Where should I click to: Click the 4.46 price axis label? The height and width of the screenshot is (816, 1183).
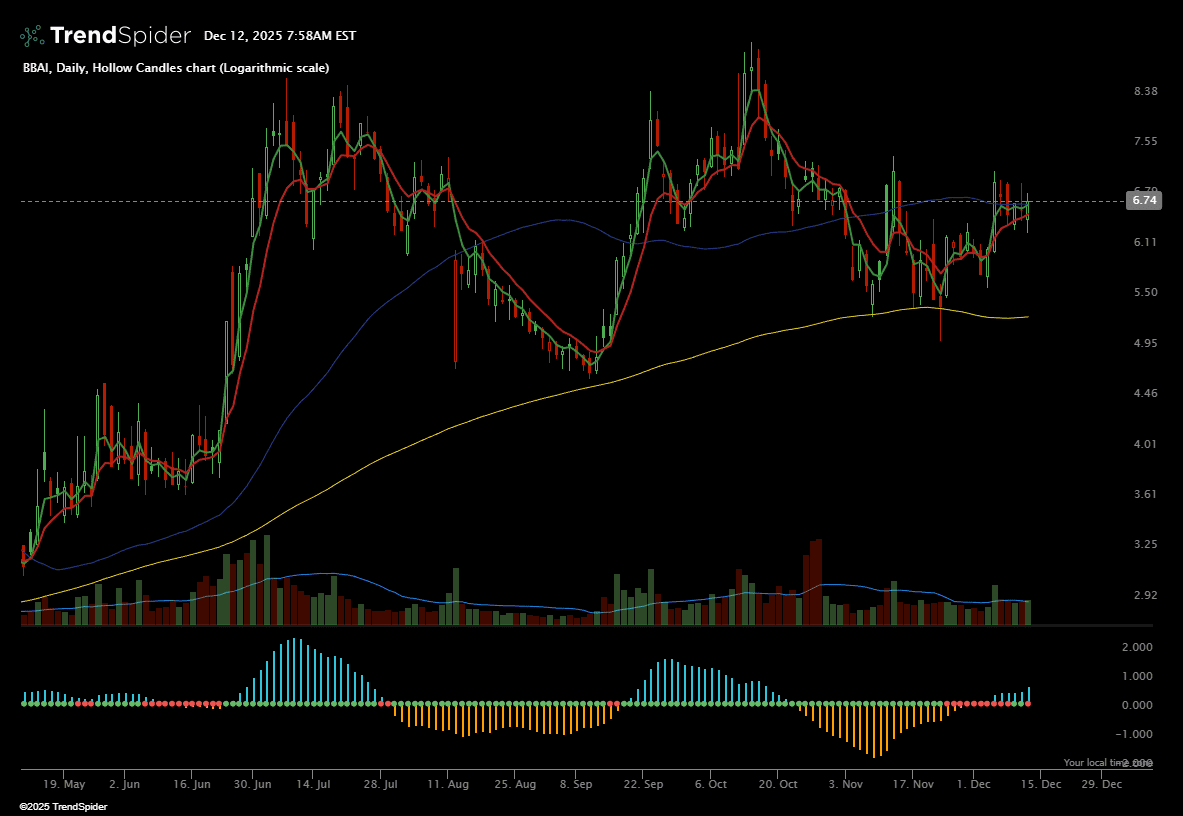1144,393
